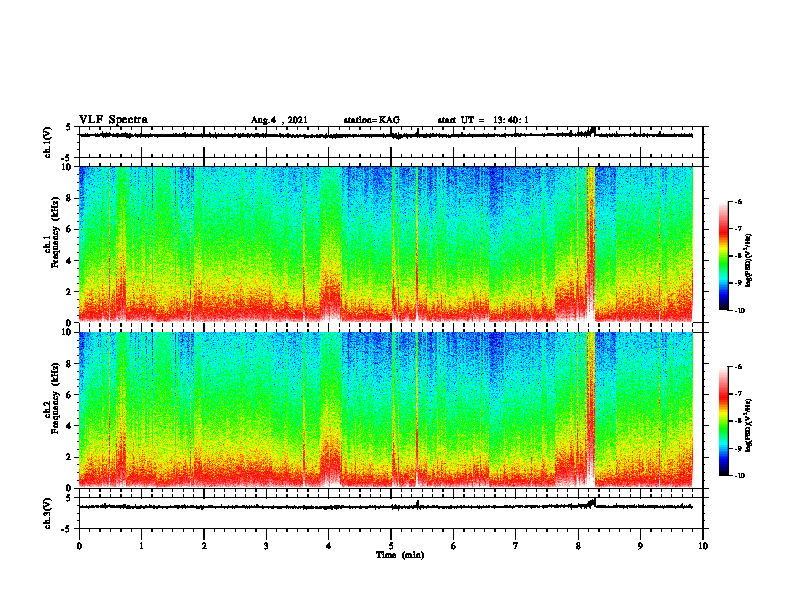Click the '-8' label on ch.2 colorbar
Viewport: 792px width, 612px height.
pos(738,421)
